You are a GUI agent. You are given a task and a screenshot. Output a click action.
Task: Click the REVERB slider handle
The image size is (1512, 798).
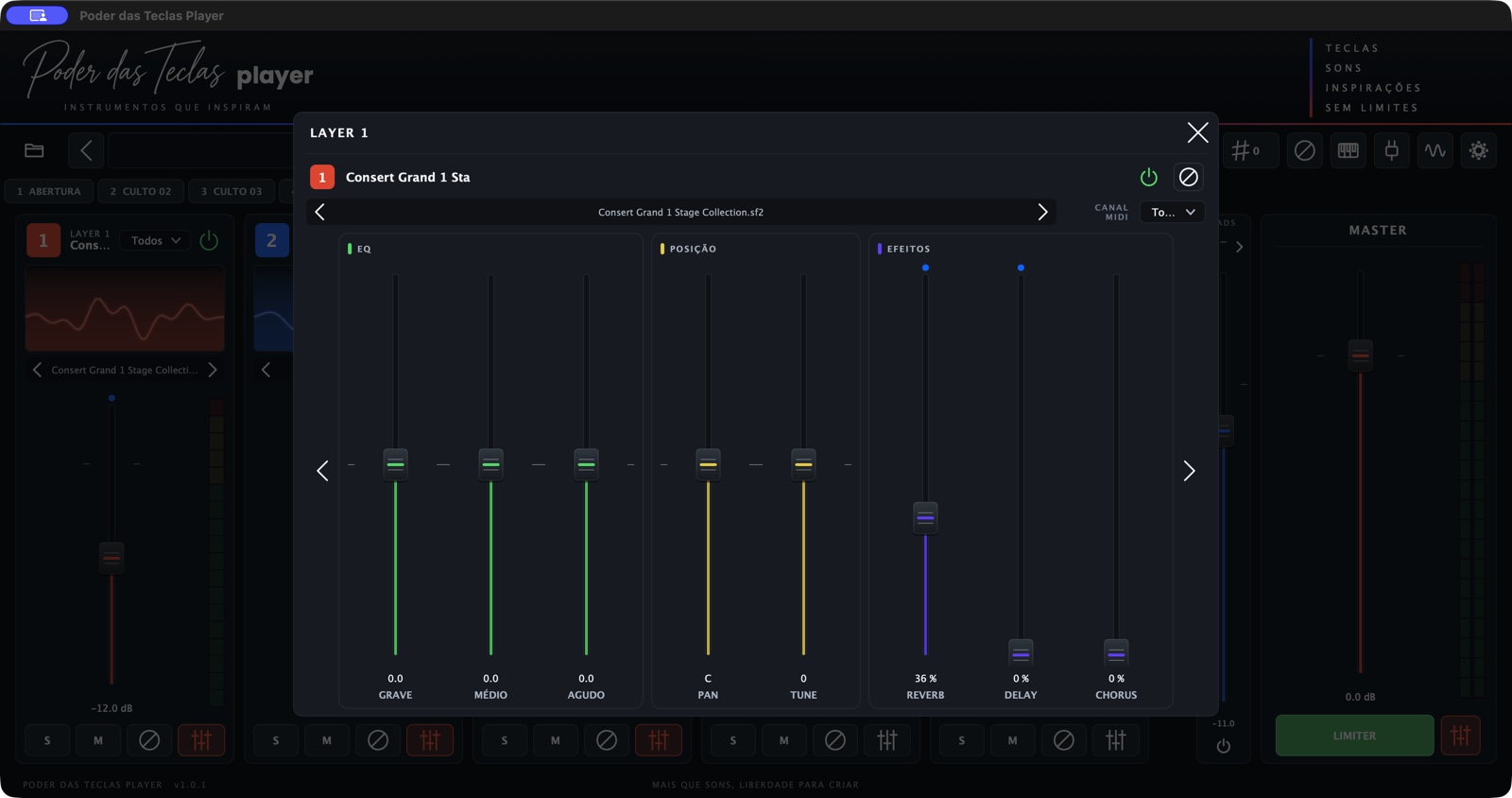click(925, 518)
